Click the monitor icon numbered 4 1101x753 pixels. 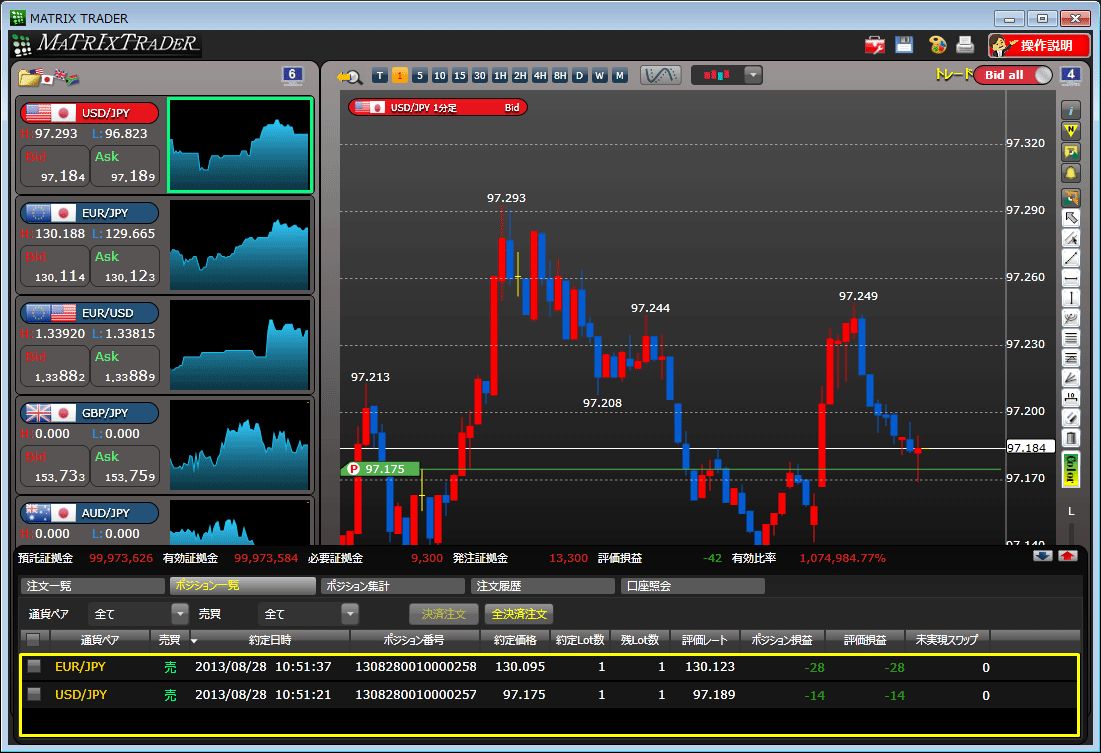tap(1070, 75)
